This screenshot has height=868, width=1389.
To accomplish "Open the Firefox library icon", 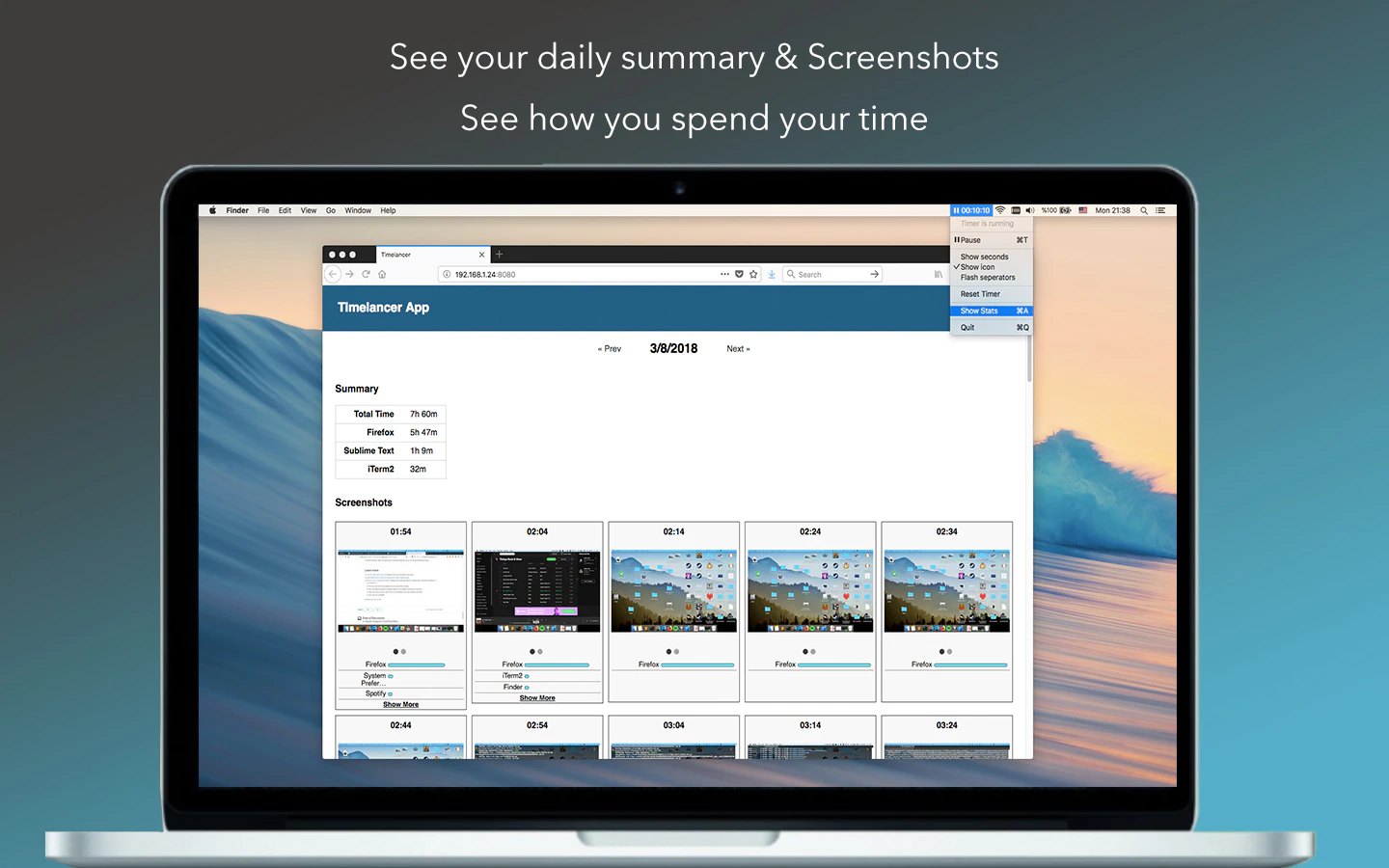I will [x=938, y=274].
